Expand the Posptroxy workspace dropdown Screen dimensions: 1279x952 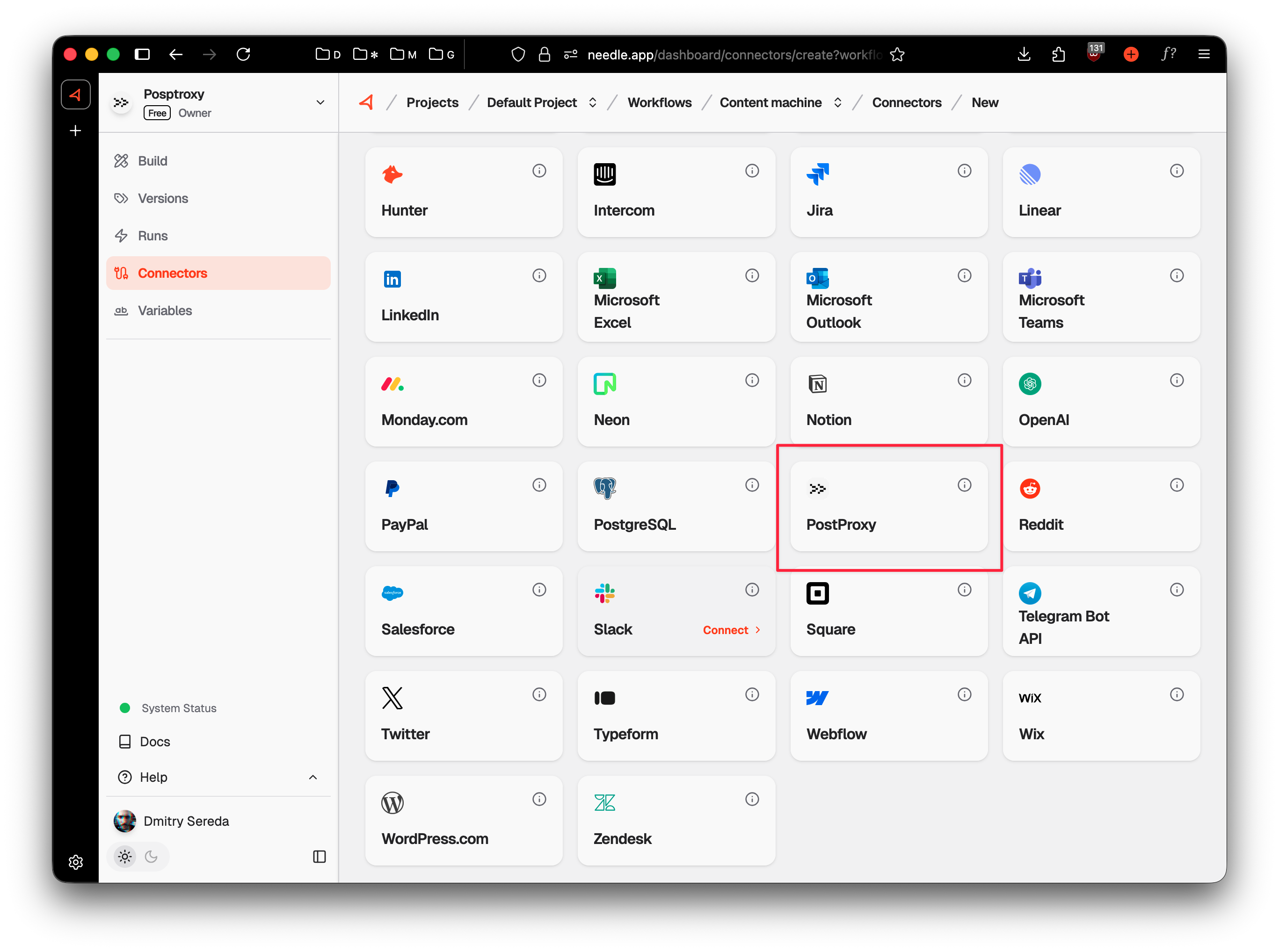320,102
